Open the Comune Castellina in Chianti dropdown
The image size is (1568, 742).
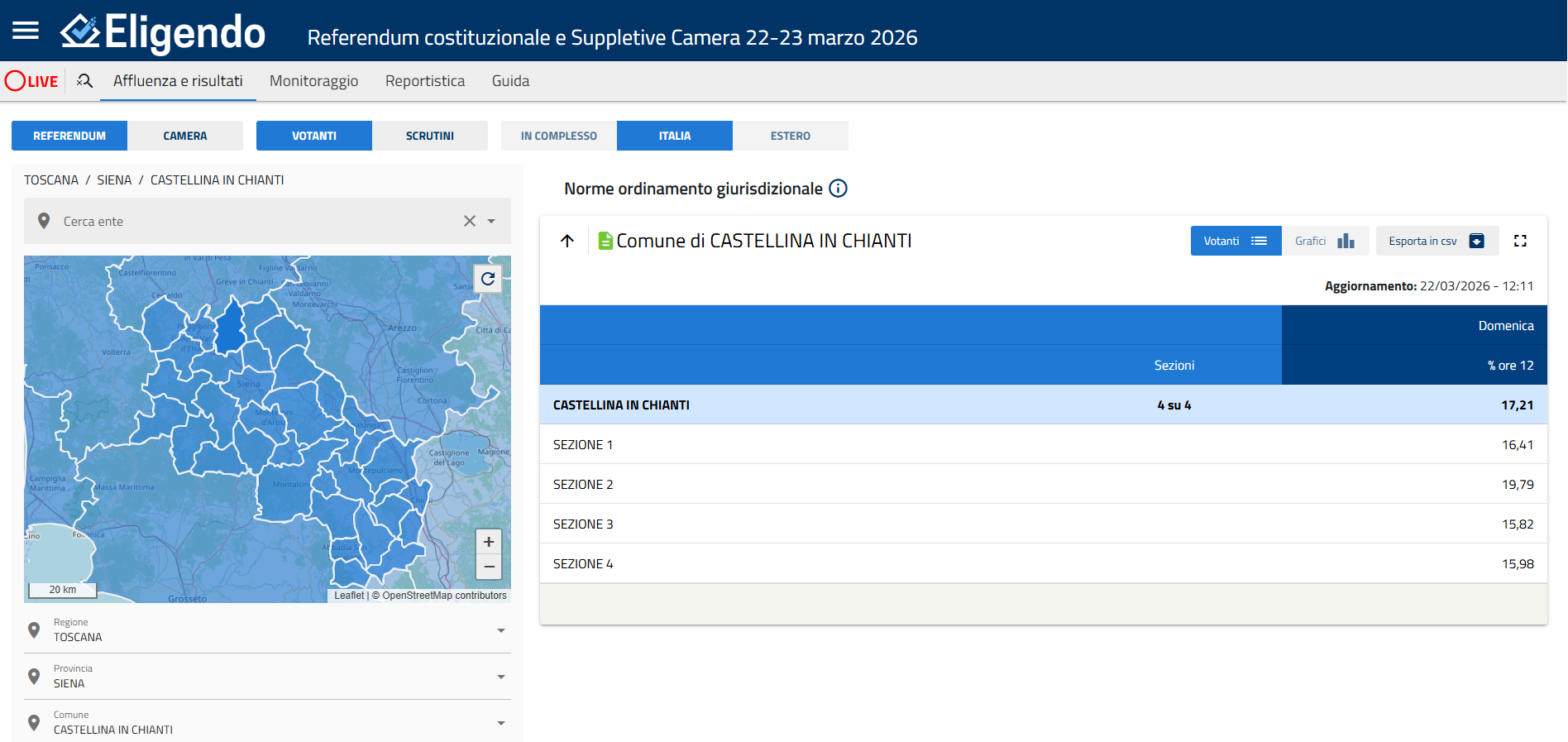[x=500, y=723]
